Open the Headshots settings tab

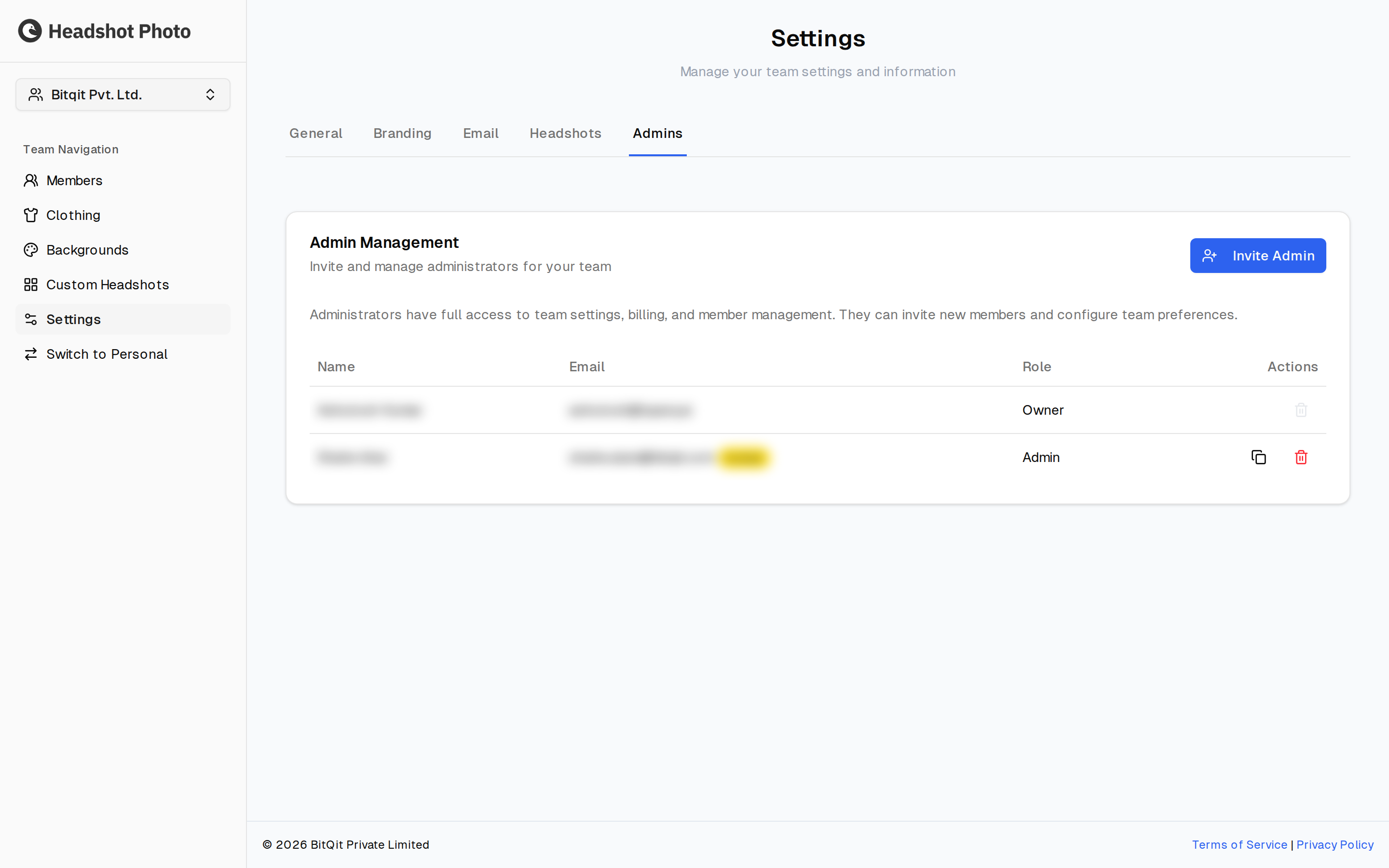tap(565, 133)
